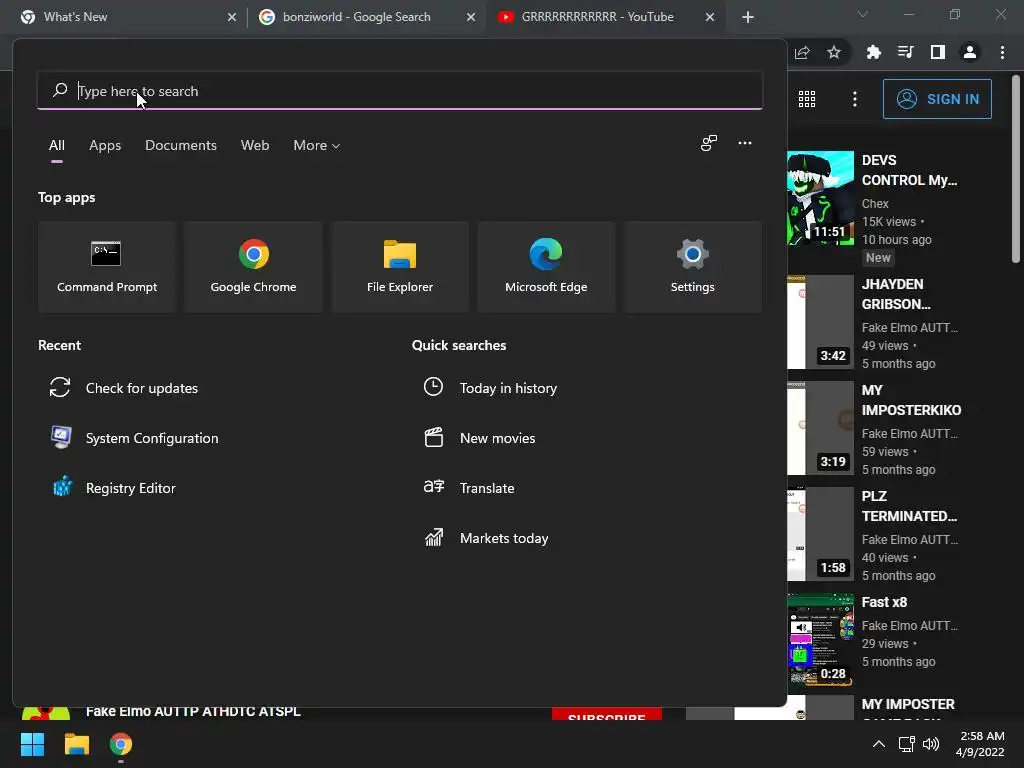This screenshot has width=1024, height=768.
Task: Select the Web search filter tab
Action: pyautogui.click(x=255, y=146)
